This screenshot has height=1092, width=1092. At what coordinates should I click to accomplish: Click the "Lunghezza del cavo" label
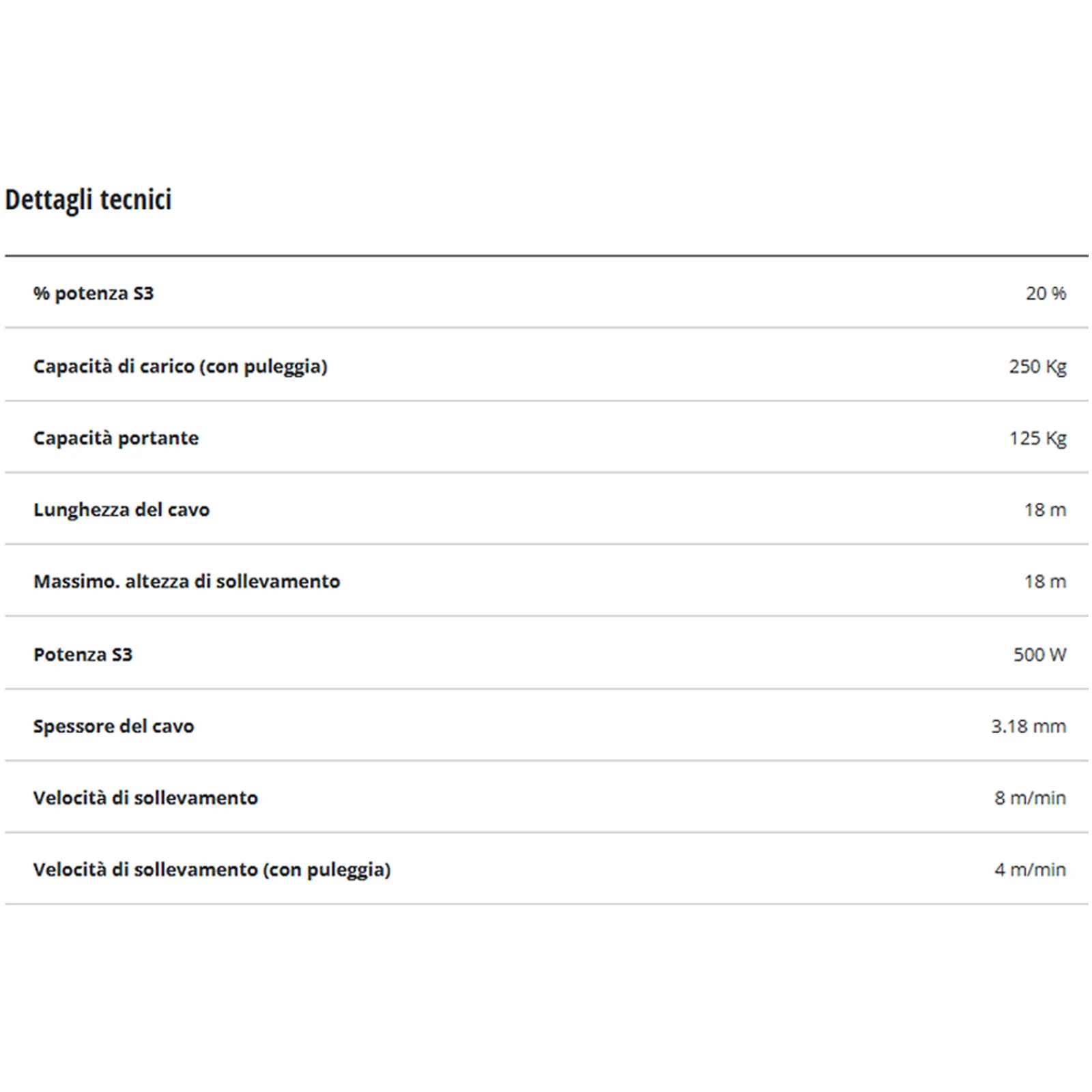tap(121, 510)
